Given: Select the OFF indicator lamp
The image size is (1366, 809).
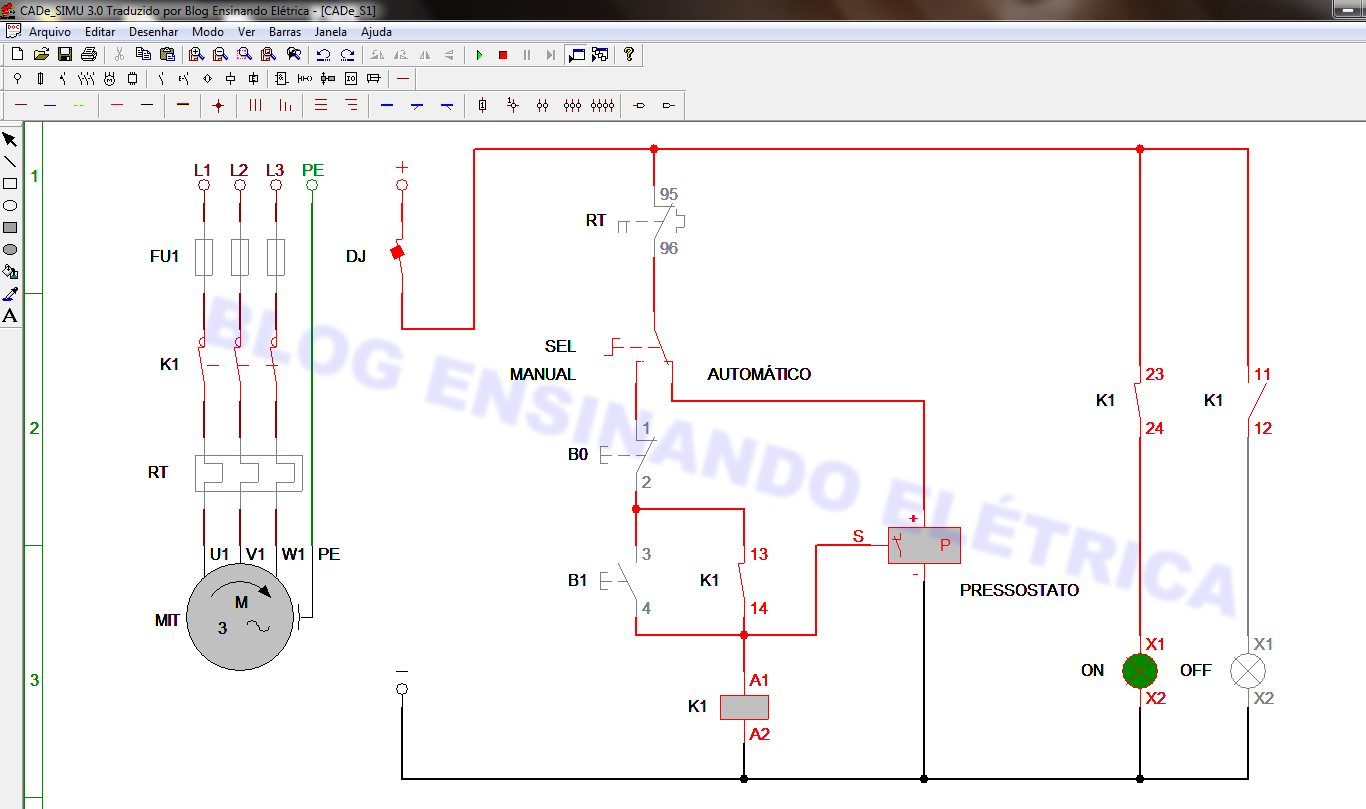Looking at the screenshot, I should click(1247, 670).
